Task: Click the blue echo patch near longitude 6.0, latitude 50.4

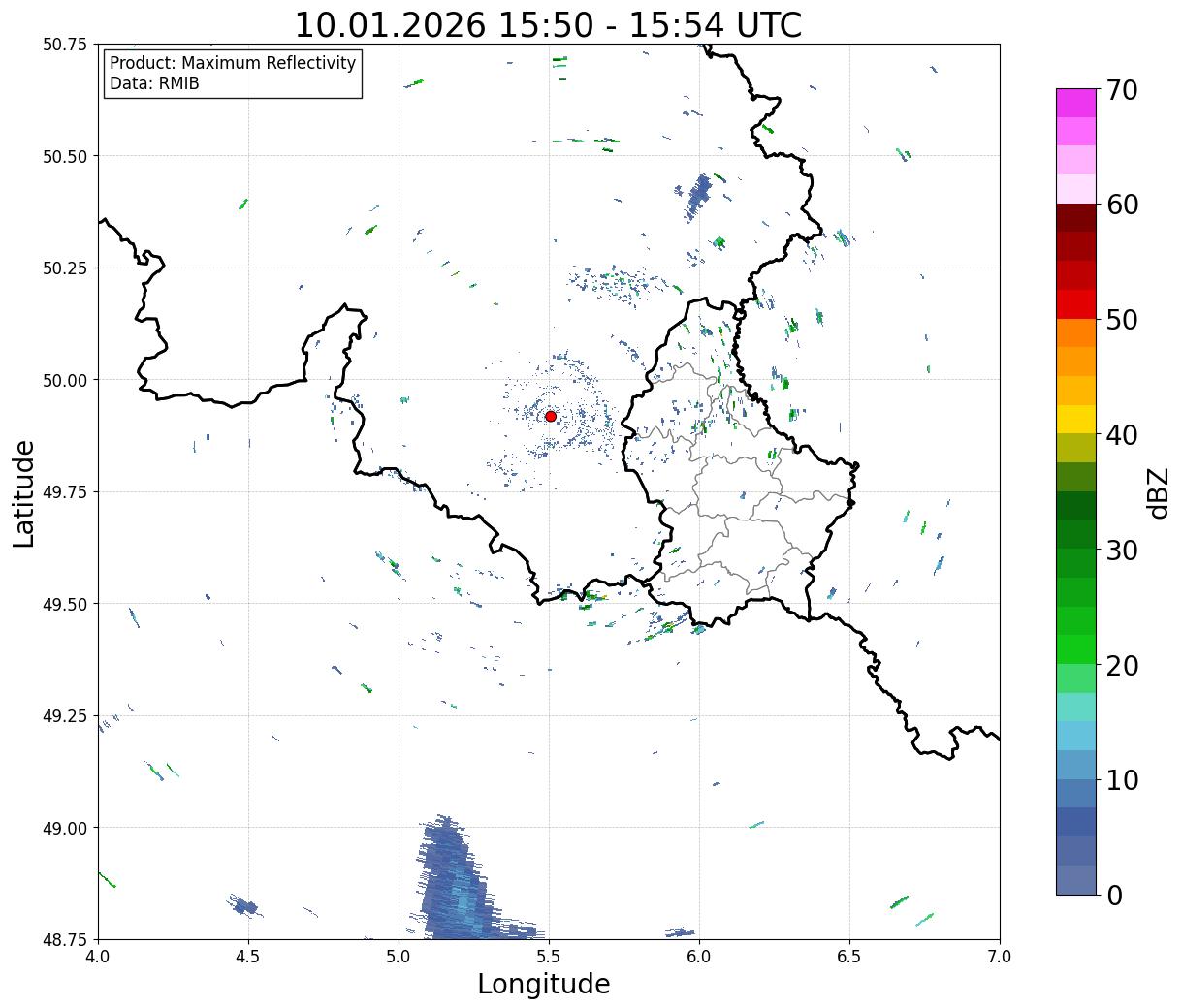Action: 698,197
